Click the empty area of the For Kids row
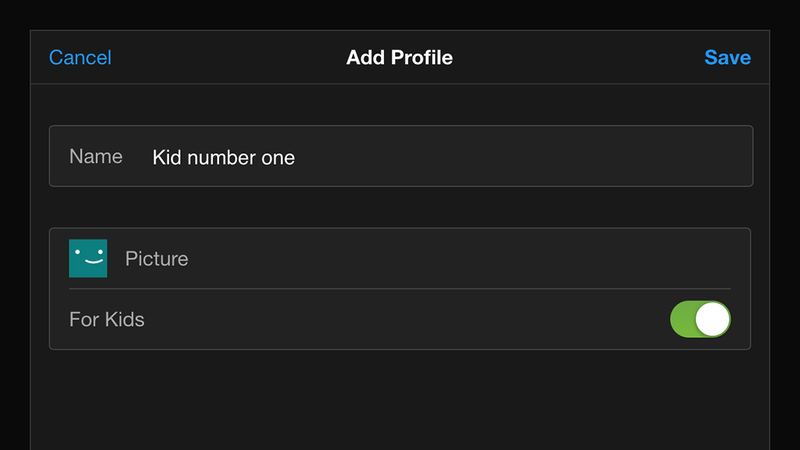Screen dimensions: 800x450 pyautogui.click(x=407, y=319)
